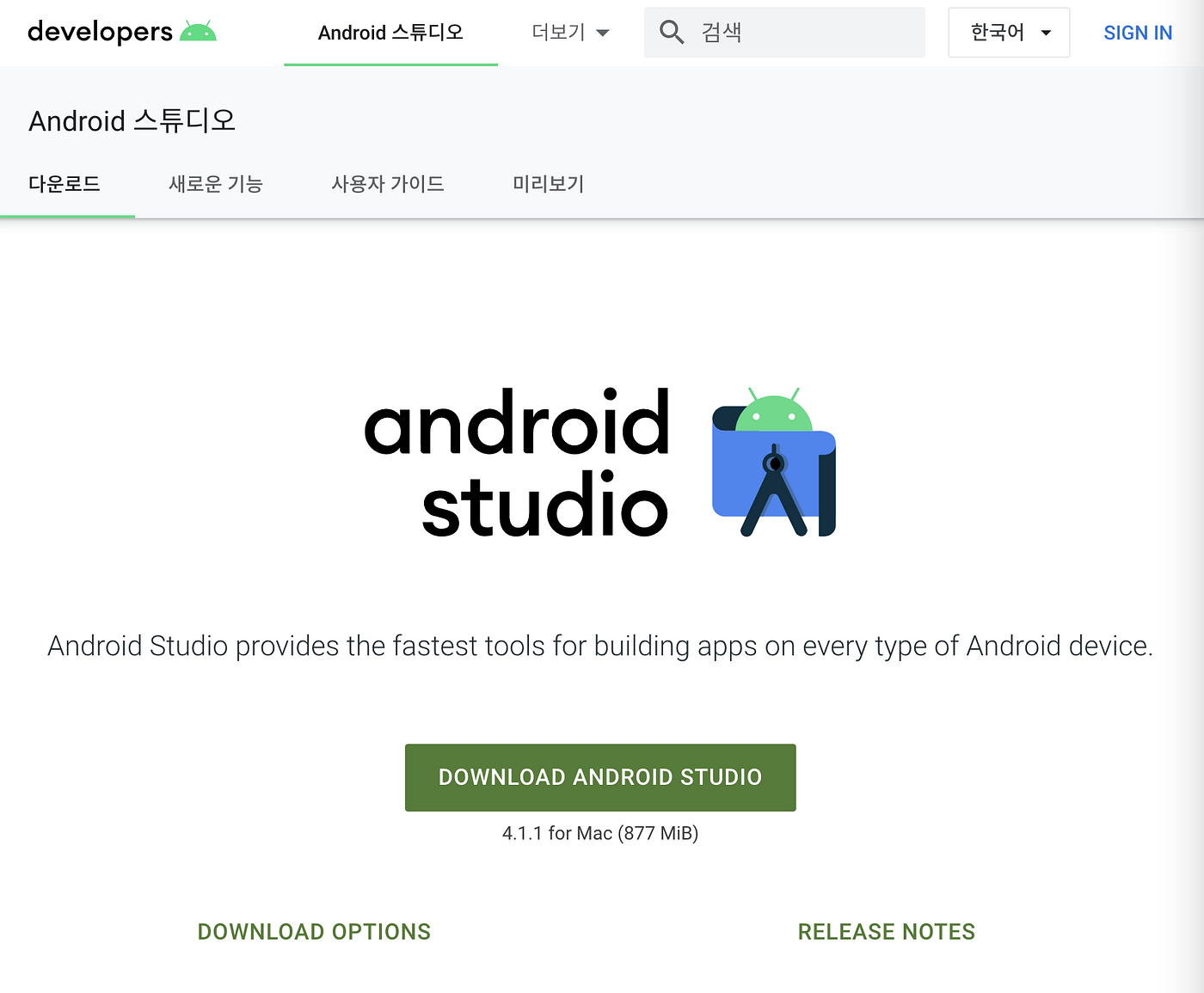1204x993 pixels.
Task: Open the Android 스튜디오 top navigation tab
Action: (390, 33)
